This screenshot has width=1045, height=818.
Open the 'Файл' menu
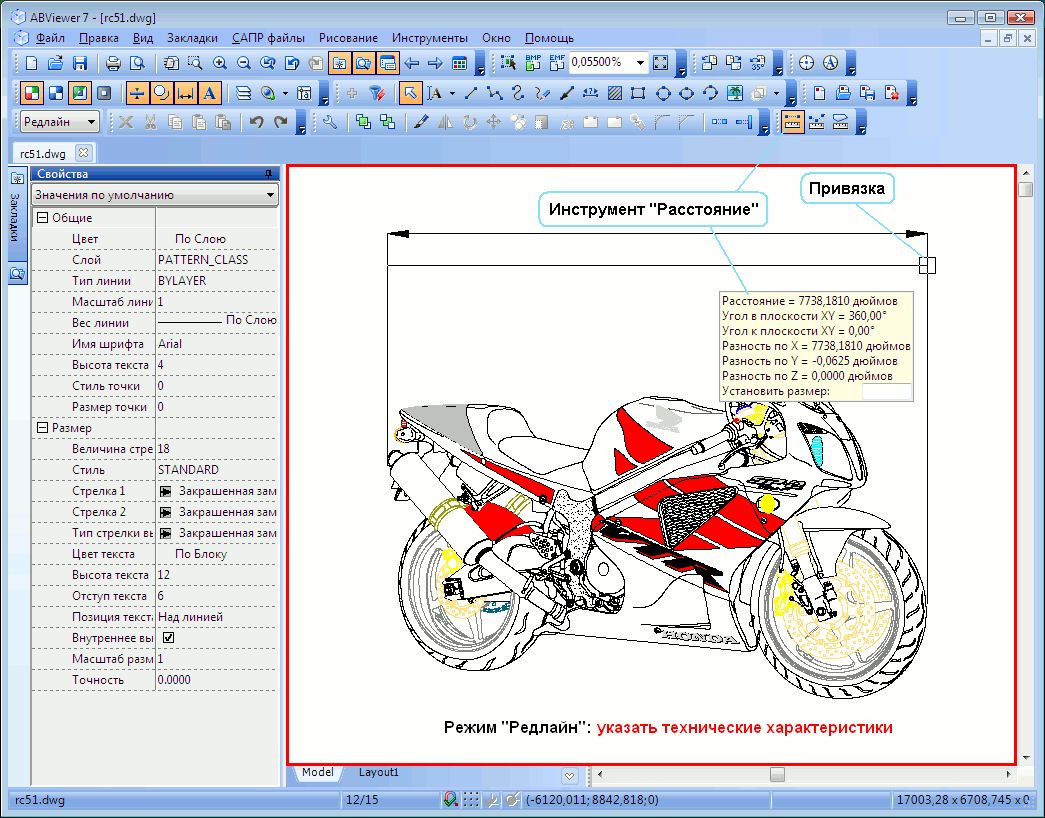point(50,38)
